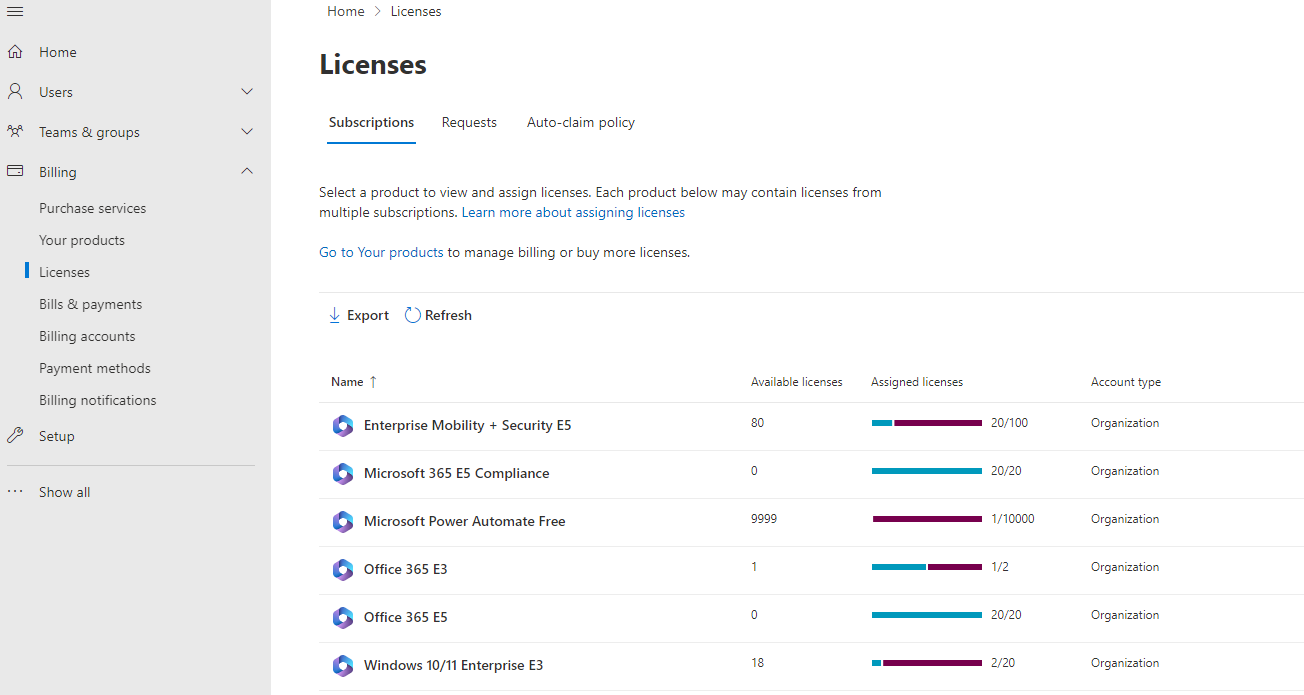The height and width of the screenshot is (695, 1304).
Task: Click the Microsoft 365 E5 Compliance product icon
Action: pos(343,474)
